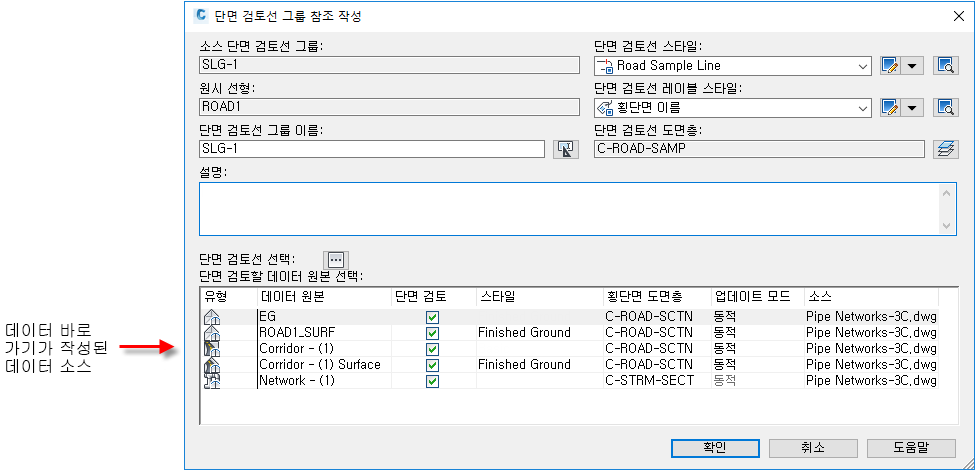Click the 업데이트 모드 column header
Screen dimensions: 975x470
point(752,297)
